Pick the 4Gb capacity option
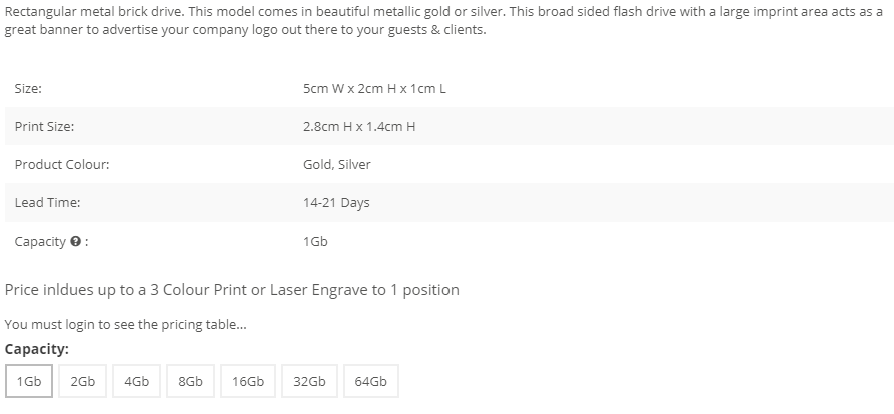 click(x=137, y=382)
